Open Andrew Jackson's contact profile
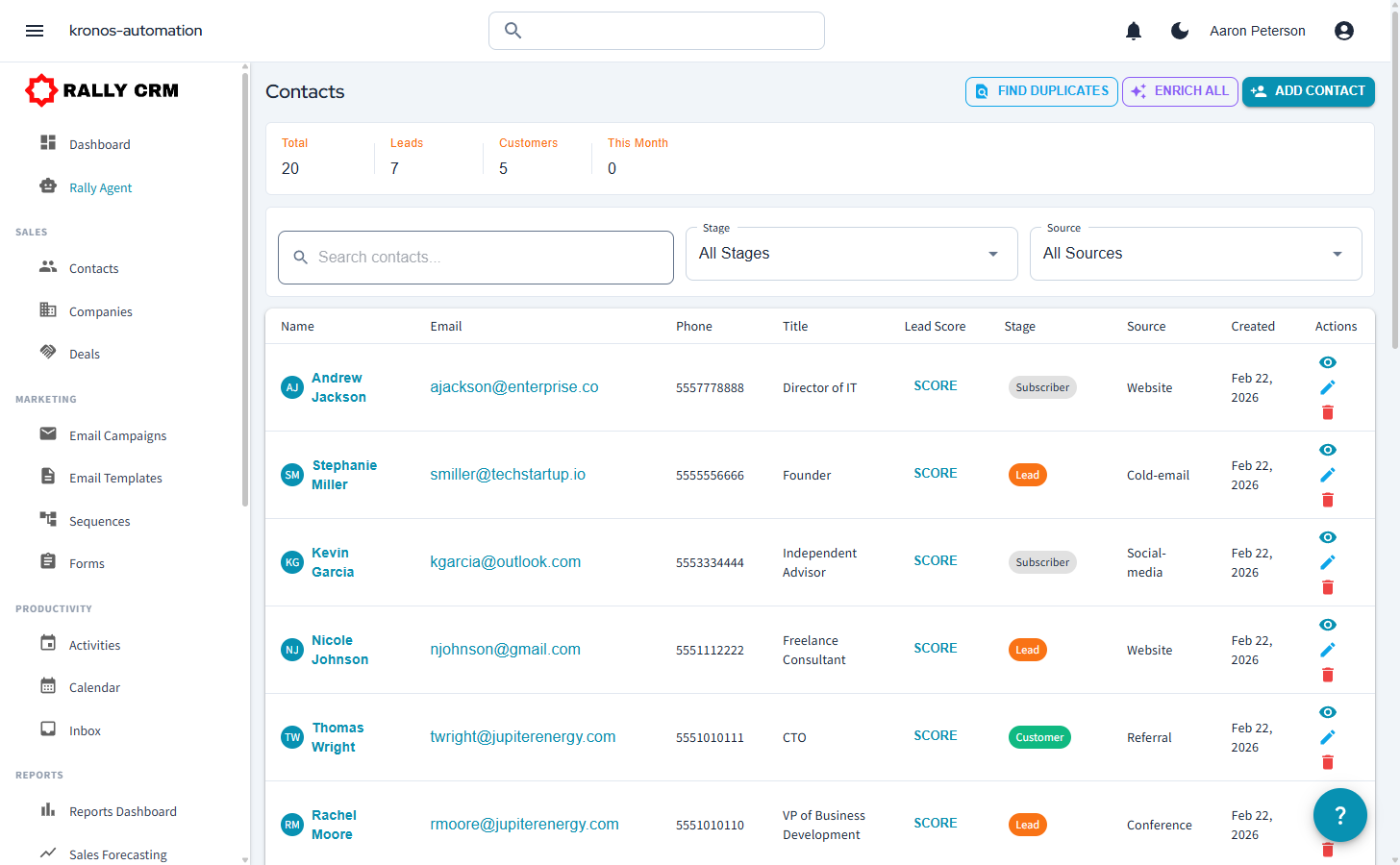Screen dimensions: 1400x865 click(337, 387)
